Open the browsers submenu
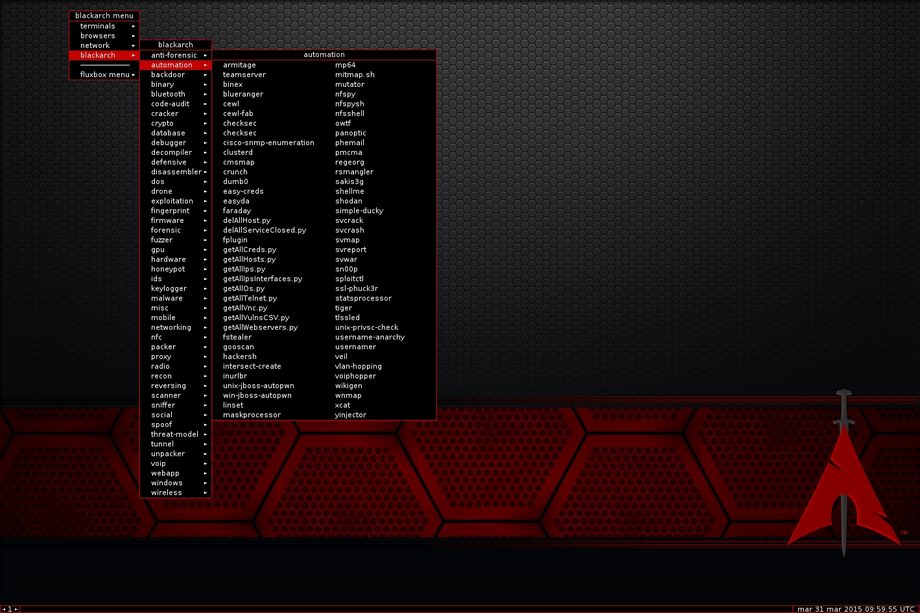Image resolution: width=920 pixels, height=613 pixels. (x=104, y=36)
